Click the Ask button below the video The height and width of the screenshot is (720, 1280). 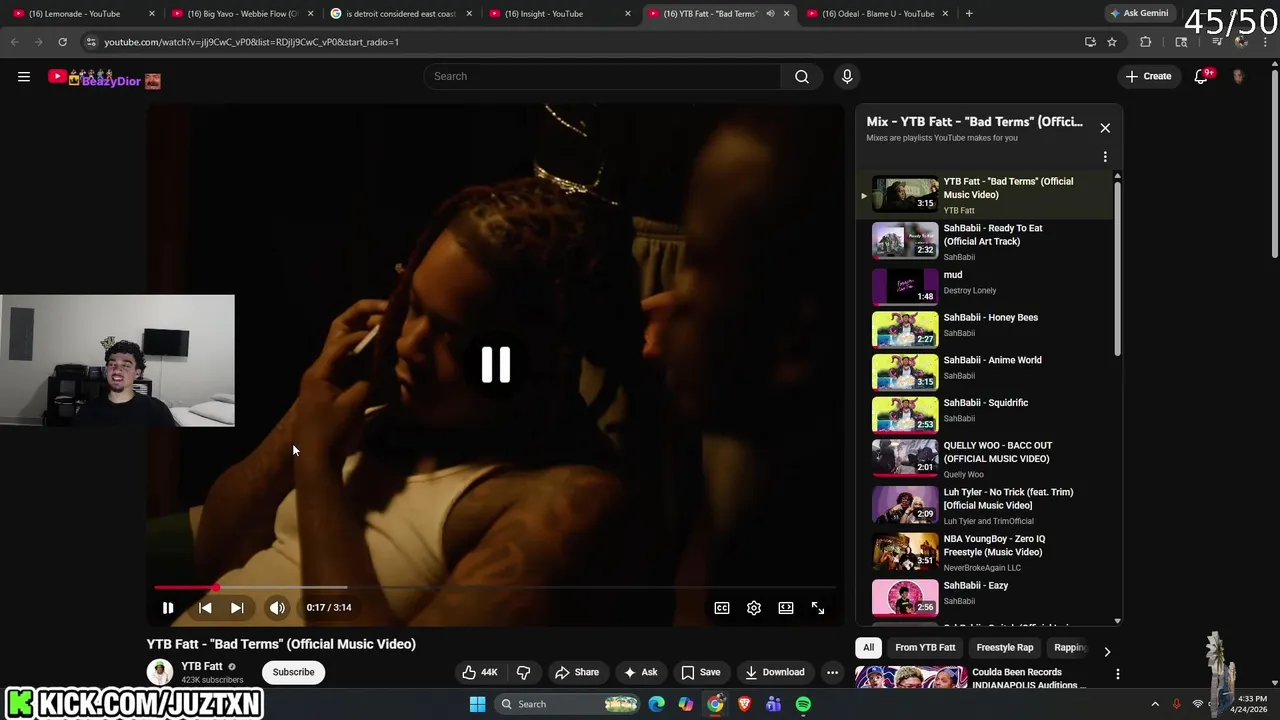point(641,672)
